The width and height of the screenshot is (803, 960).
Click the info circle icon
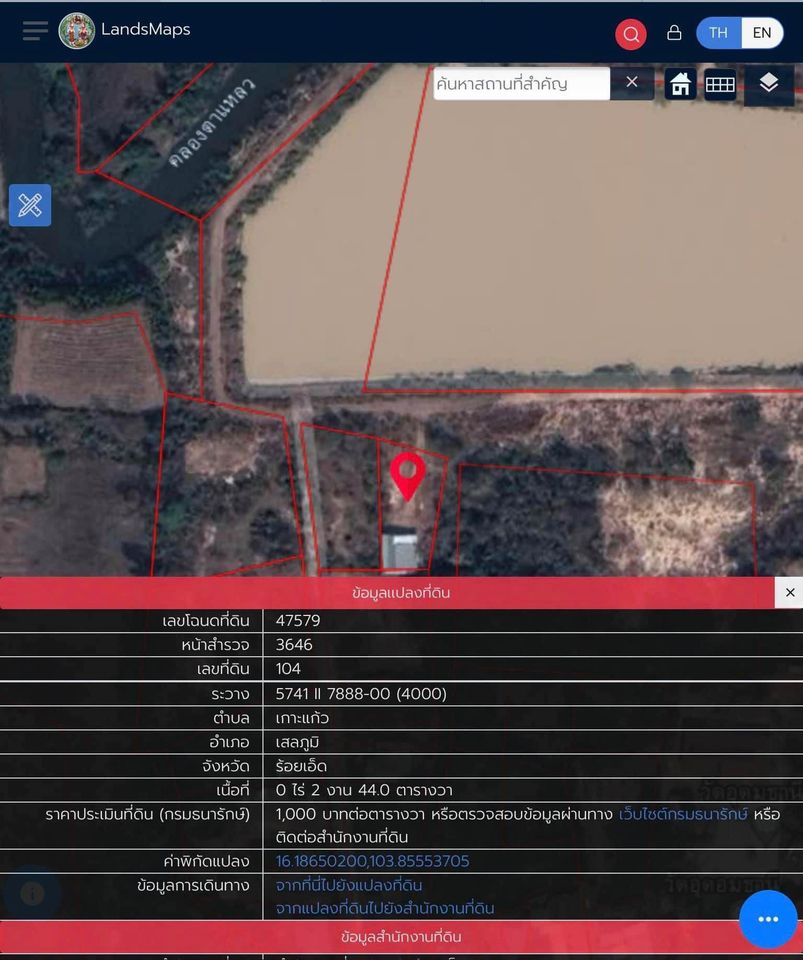(32, 894)
